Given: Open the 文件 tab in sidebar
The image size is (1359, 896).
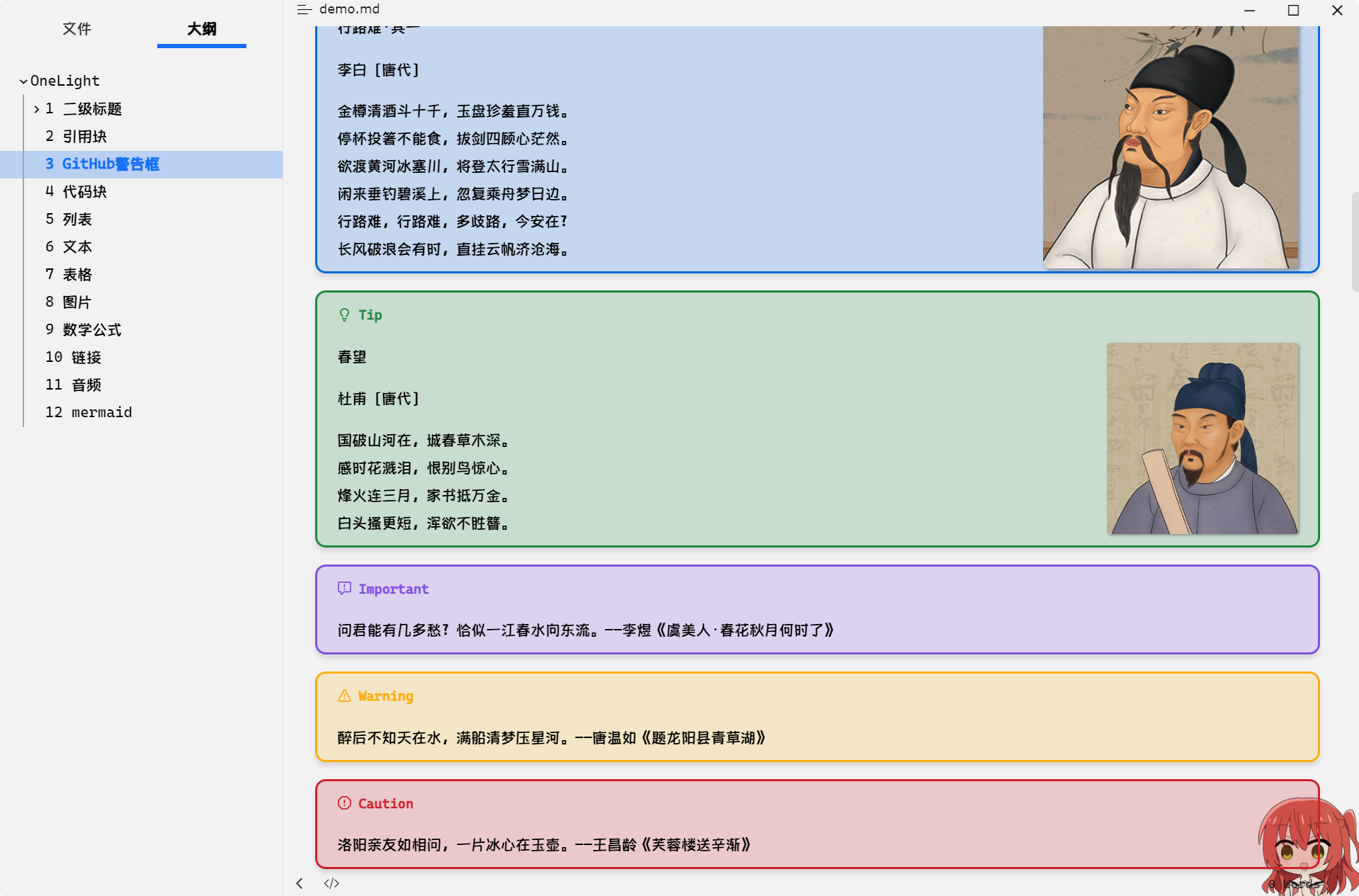Looking at the screenshot, I should point(76,28).
